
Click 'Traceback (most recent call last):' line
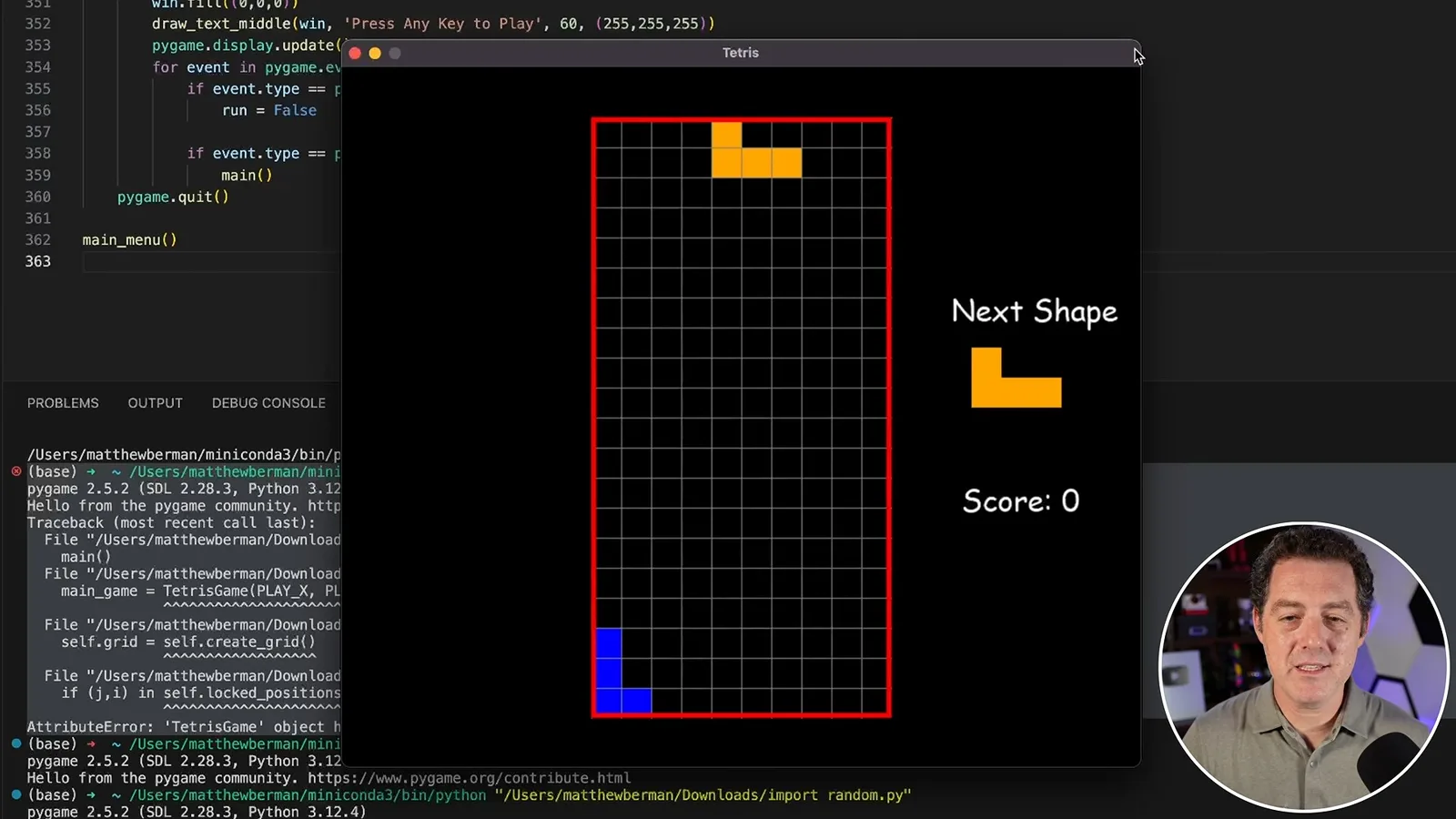click(x=171, y=523)
